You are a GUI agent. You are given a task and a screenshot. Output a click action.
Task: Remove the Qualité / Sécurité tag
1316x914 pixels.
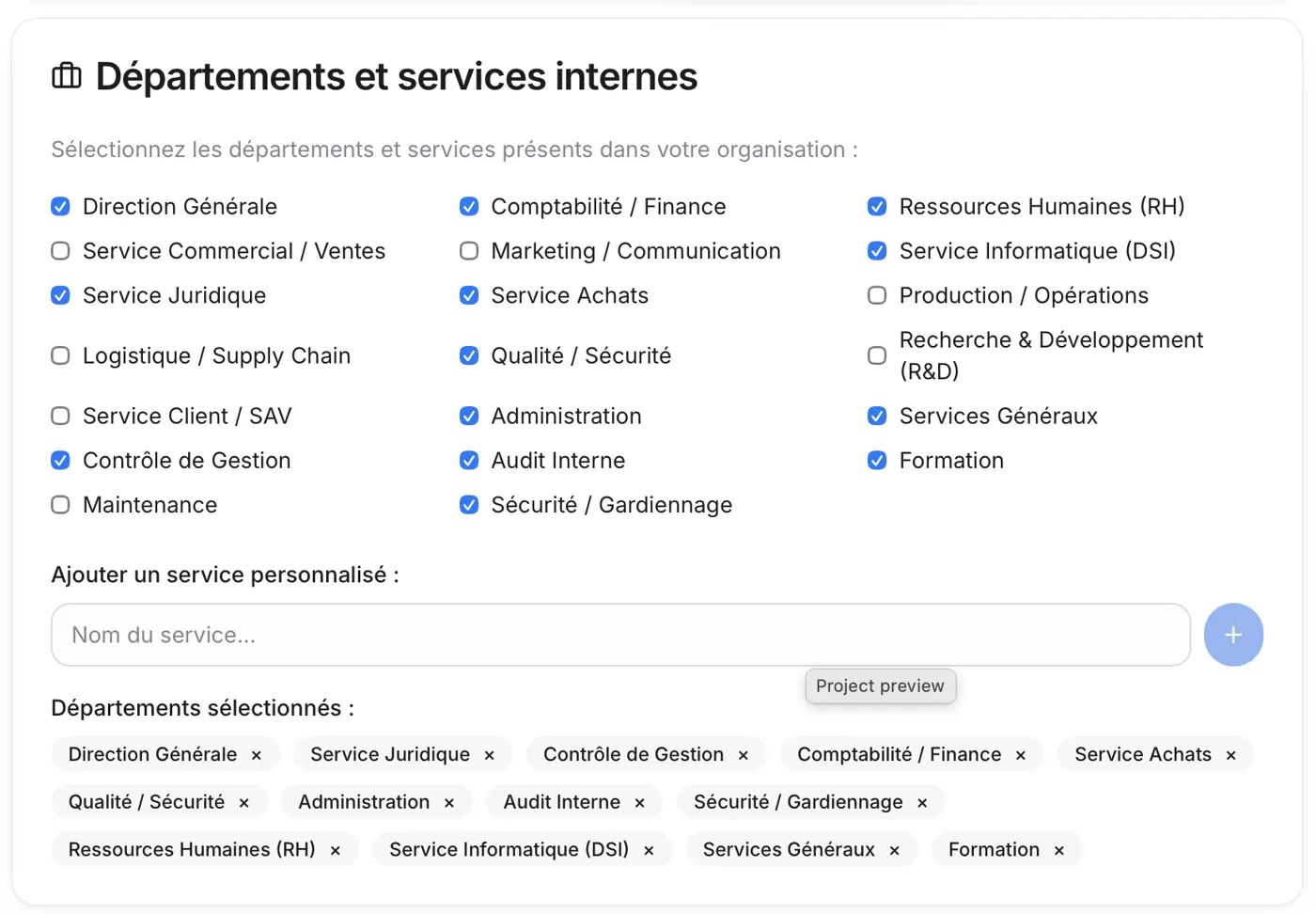coord(244,803)
